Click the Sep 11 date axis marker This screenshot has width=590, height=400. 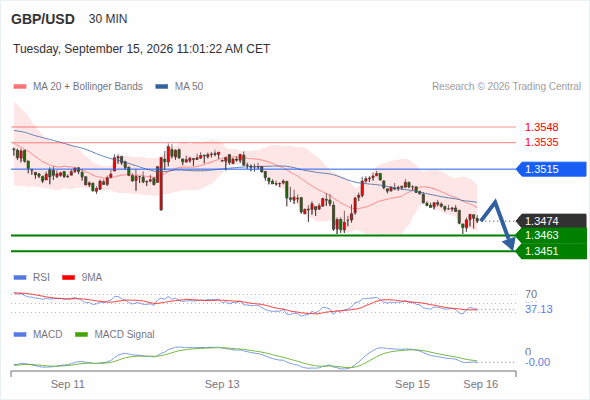(x=68, y=384)
